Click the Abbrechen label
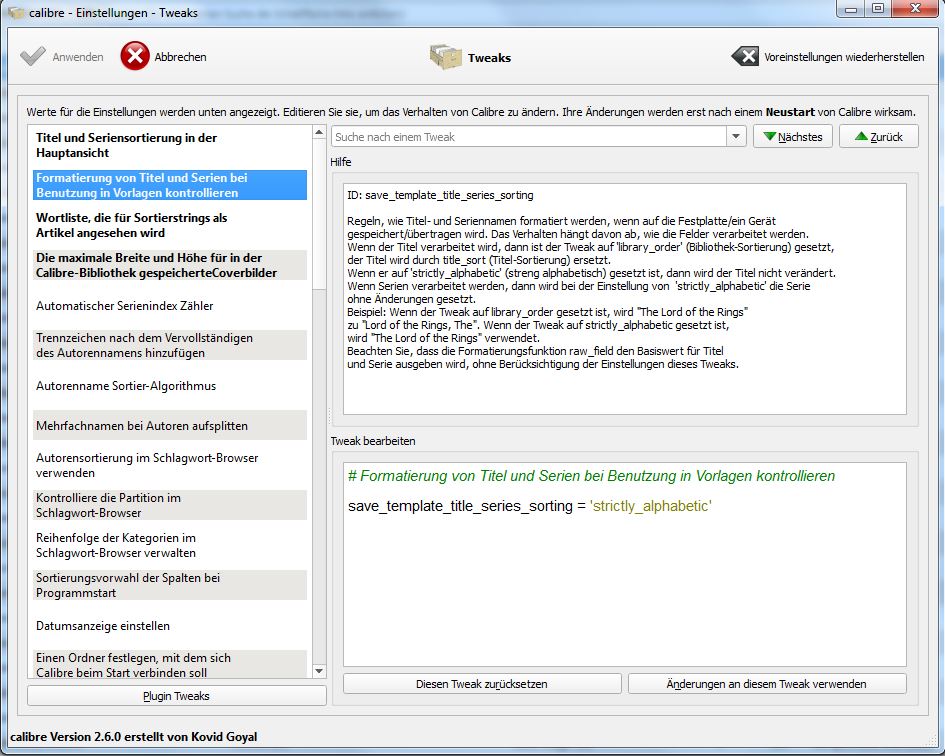This screenshot has height=756, width=945. 180,57
